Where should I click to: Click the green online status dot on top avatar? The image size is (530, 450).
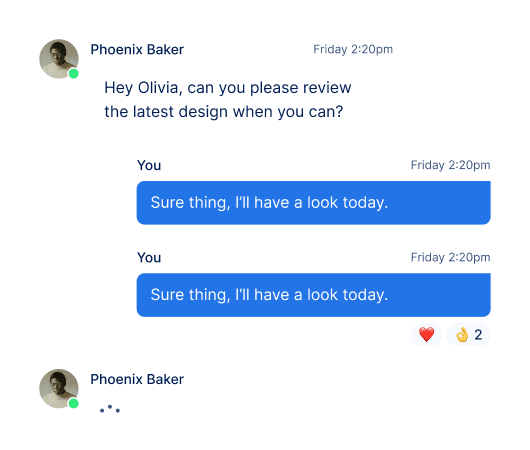pos(73,73)
